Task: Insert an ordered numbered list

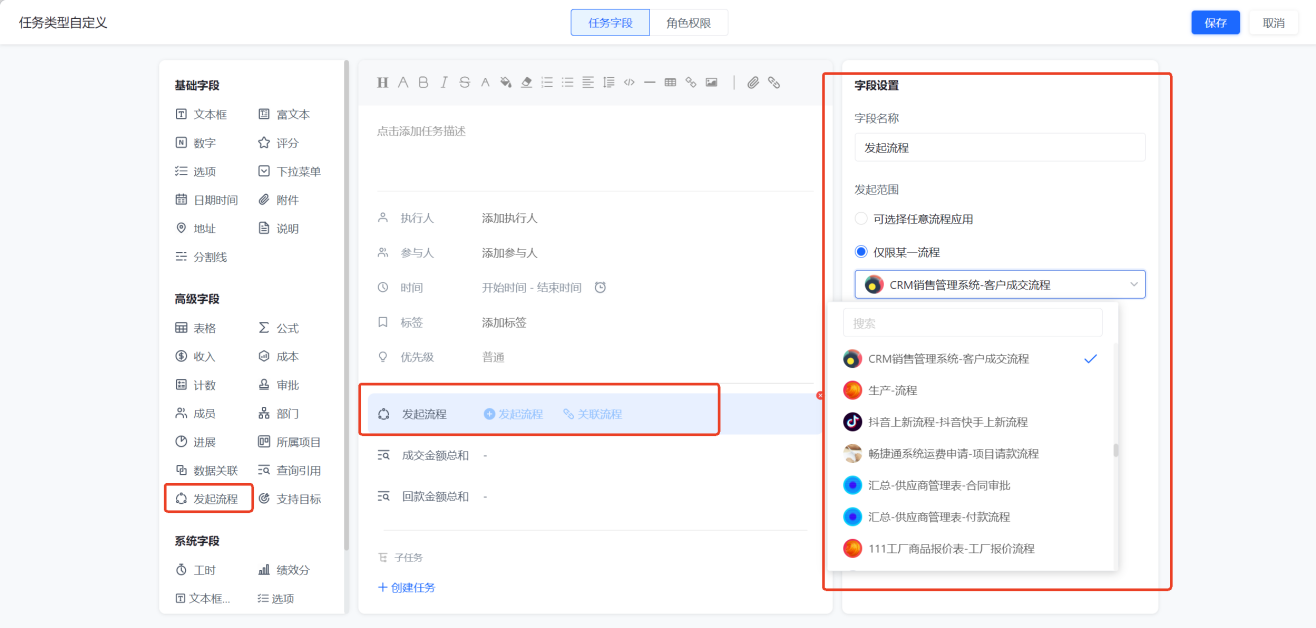Action: pyautogui.click(x=547, y=83)
